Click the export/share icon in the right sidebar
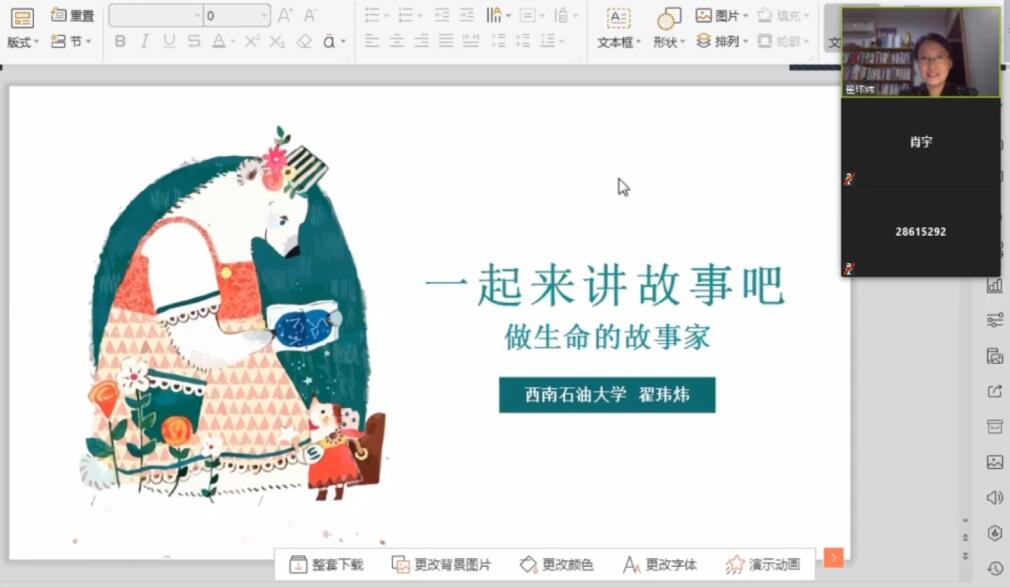 pos(995,391)
